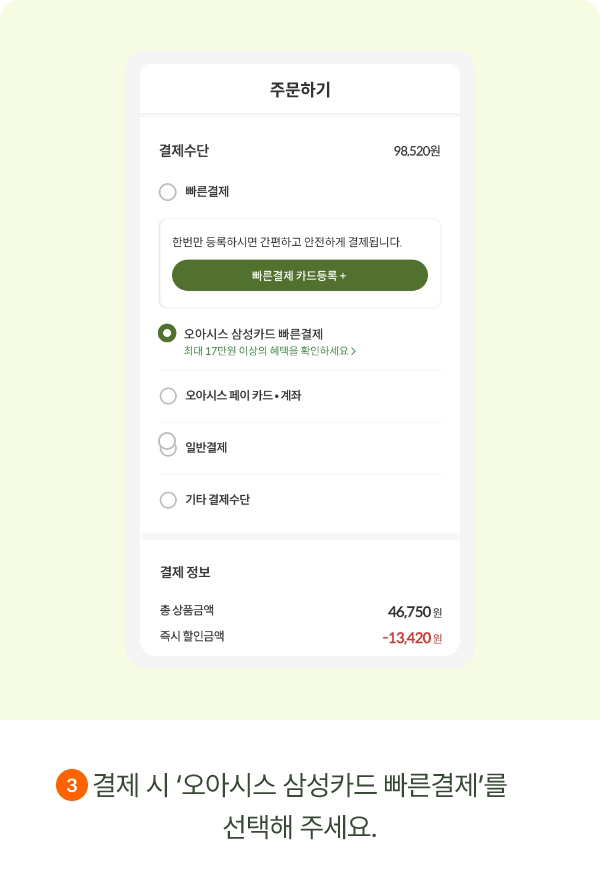Image resolution: width=600 pixels, height=890 pixels.
Task: Pick the 일반결제 radio option
Action: tap(168, 446)
